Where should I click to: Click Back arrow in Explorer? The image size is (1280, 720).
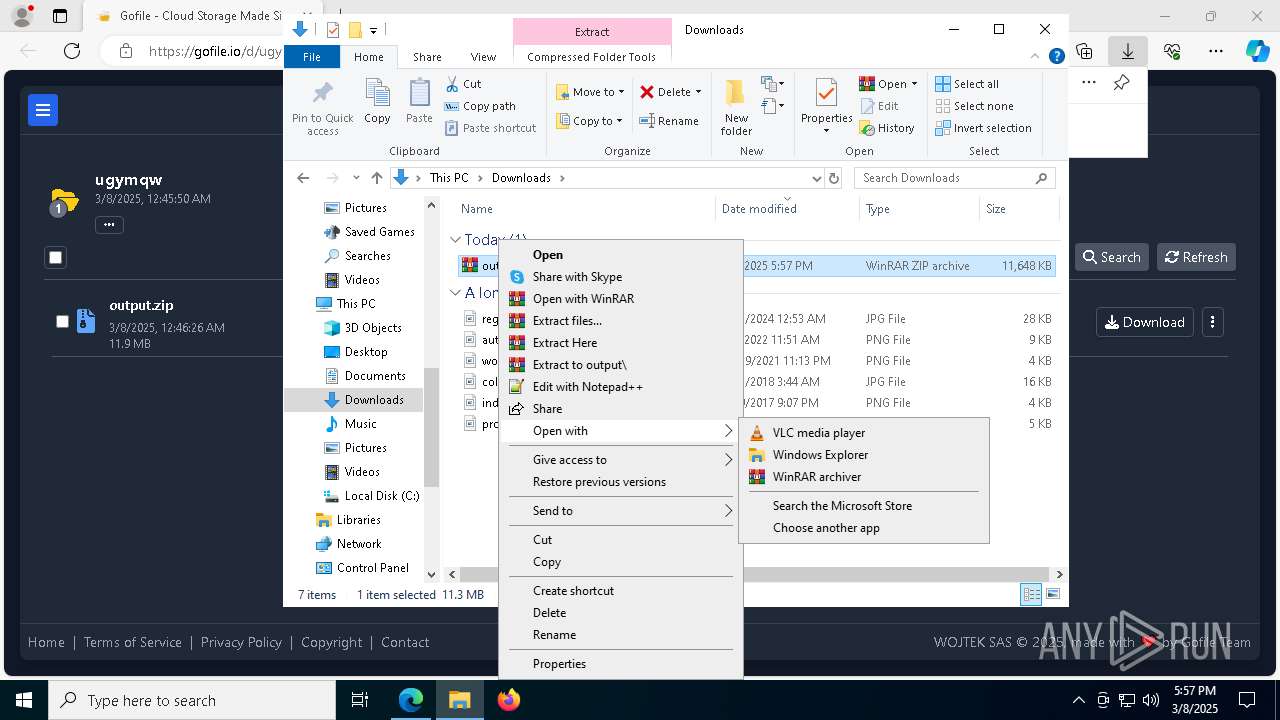(303, 178)
